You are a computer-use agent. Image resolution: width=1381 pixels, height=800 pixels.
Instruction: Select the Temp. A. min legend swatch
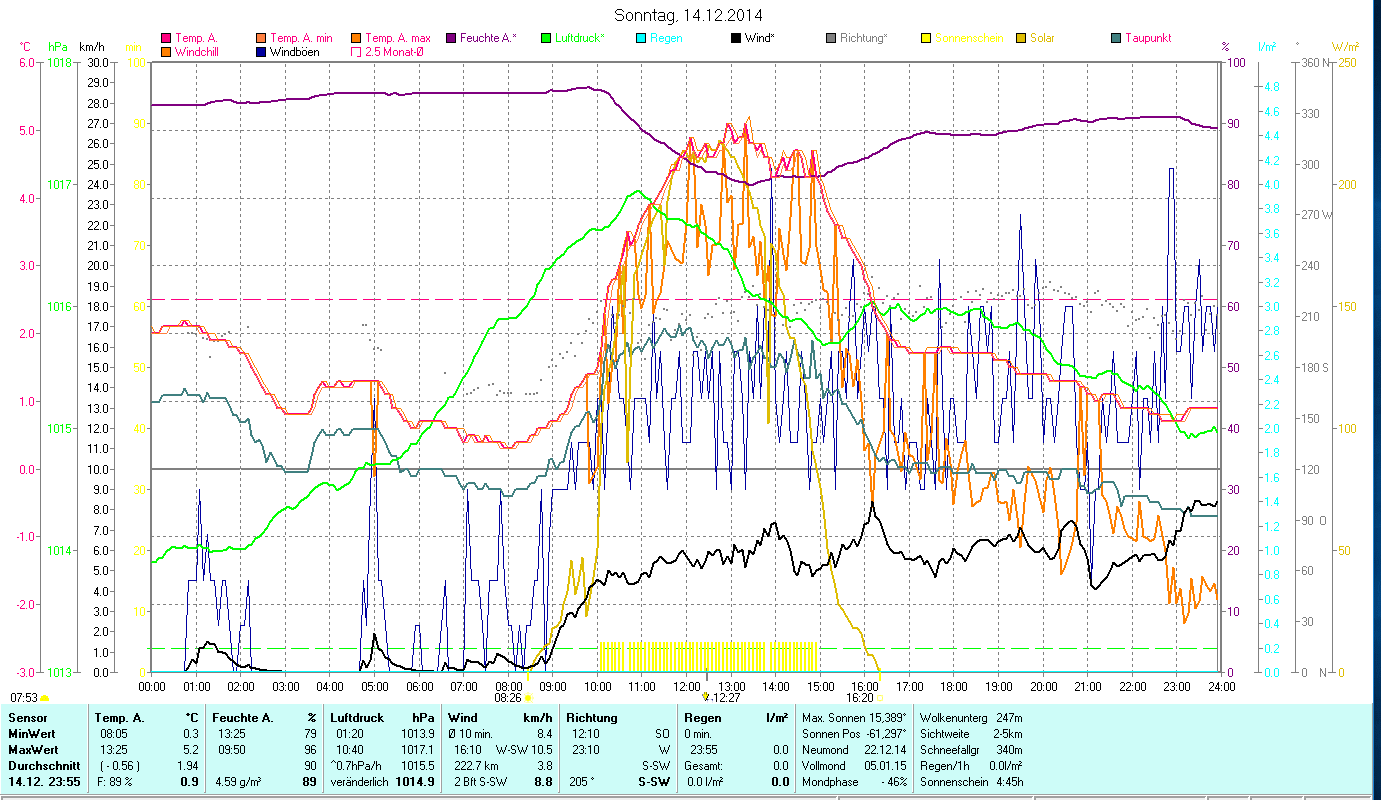pos(262,38)
